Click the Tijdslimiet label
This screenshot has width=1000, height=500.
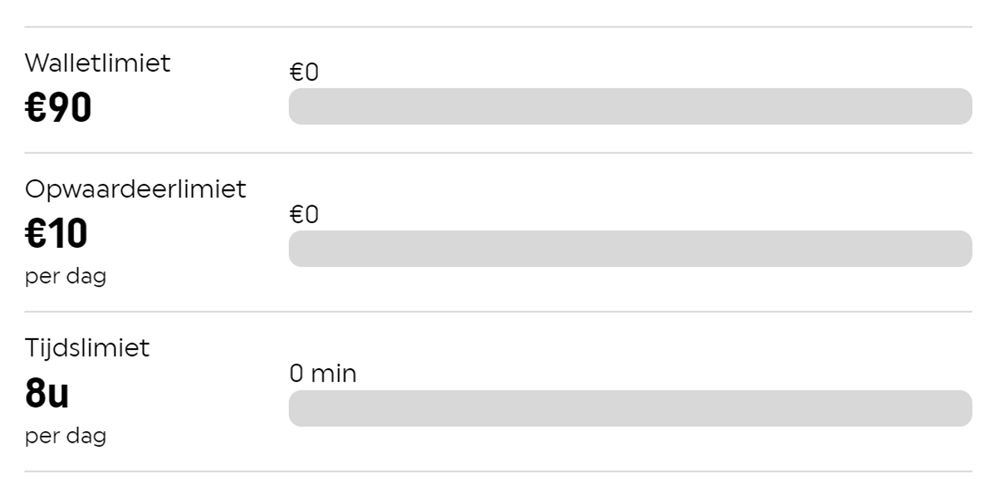click(x=87, y=348)
